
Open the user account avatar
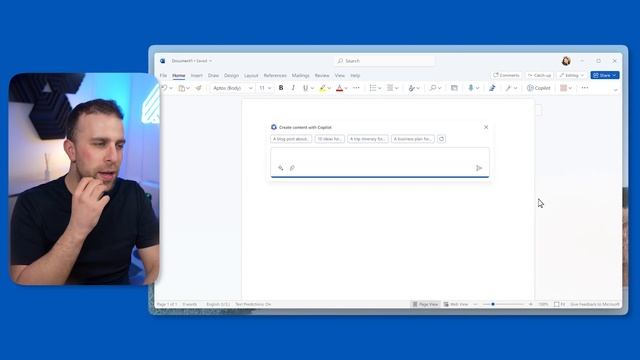[x=566, y=61]
